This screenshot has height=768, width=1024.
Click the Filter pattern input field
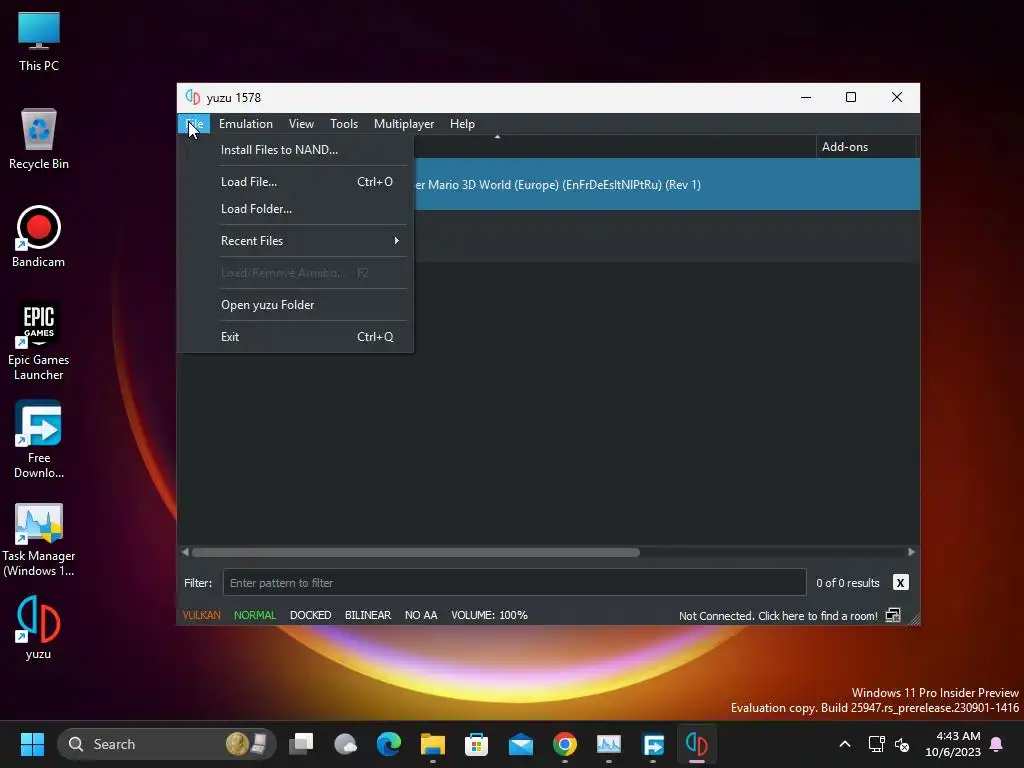pyautogui.click(x=515, y=583)
